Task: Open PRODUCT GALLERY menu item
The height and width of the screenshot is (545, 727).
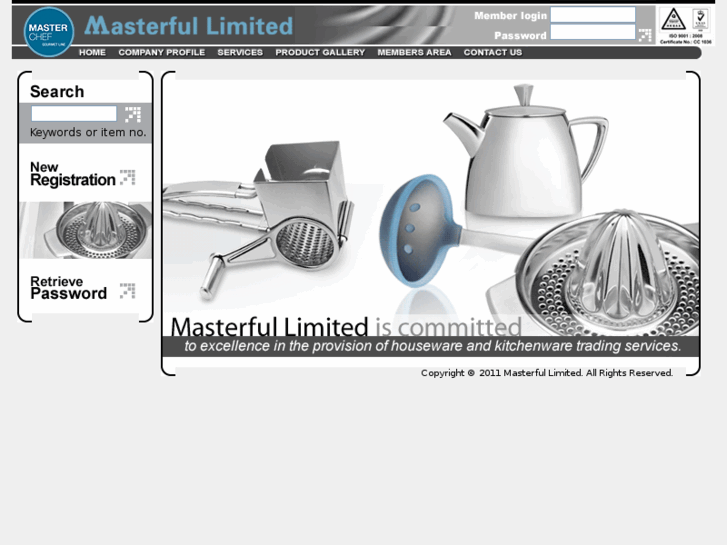Action: [320, 52]
